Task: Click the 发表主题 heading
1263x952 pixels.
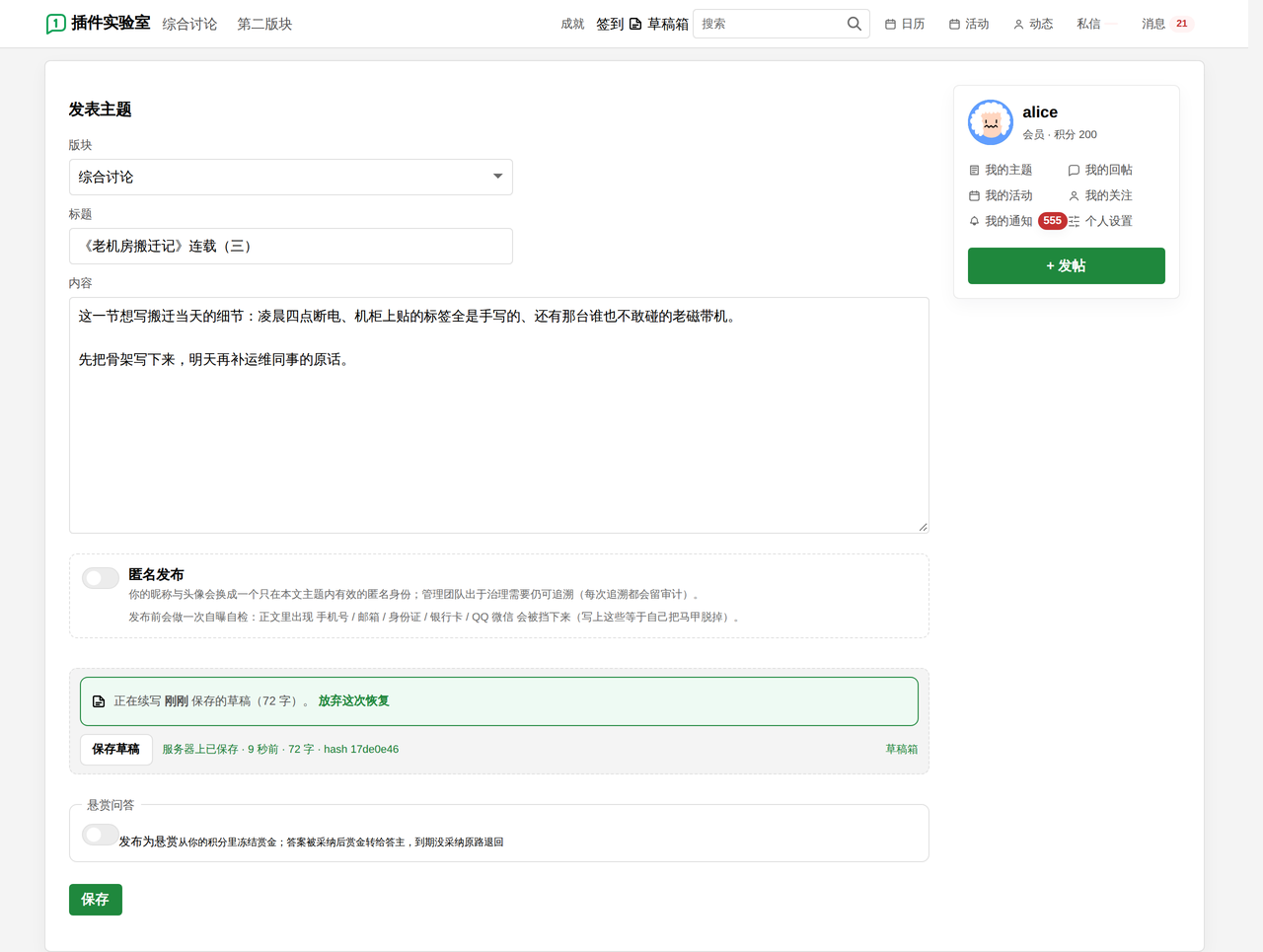Action: pos(101,110)
